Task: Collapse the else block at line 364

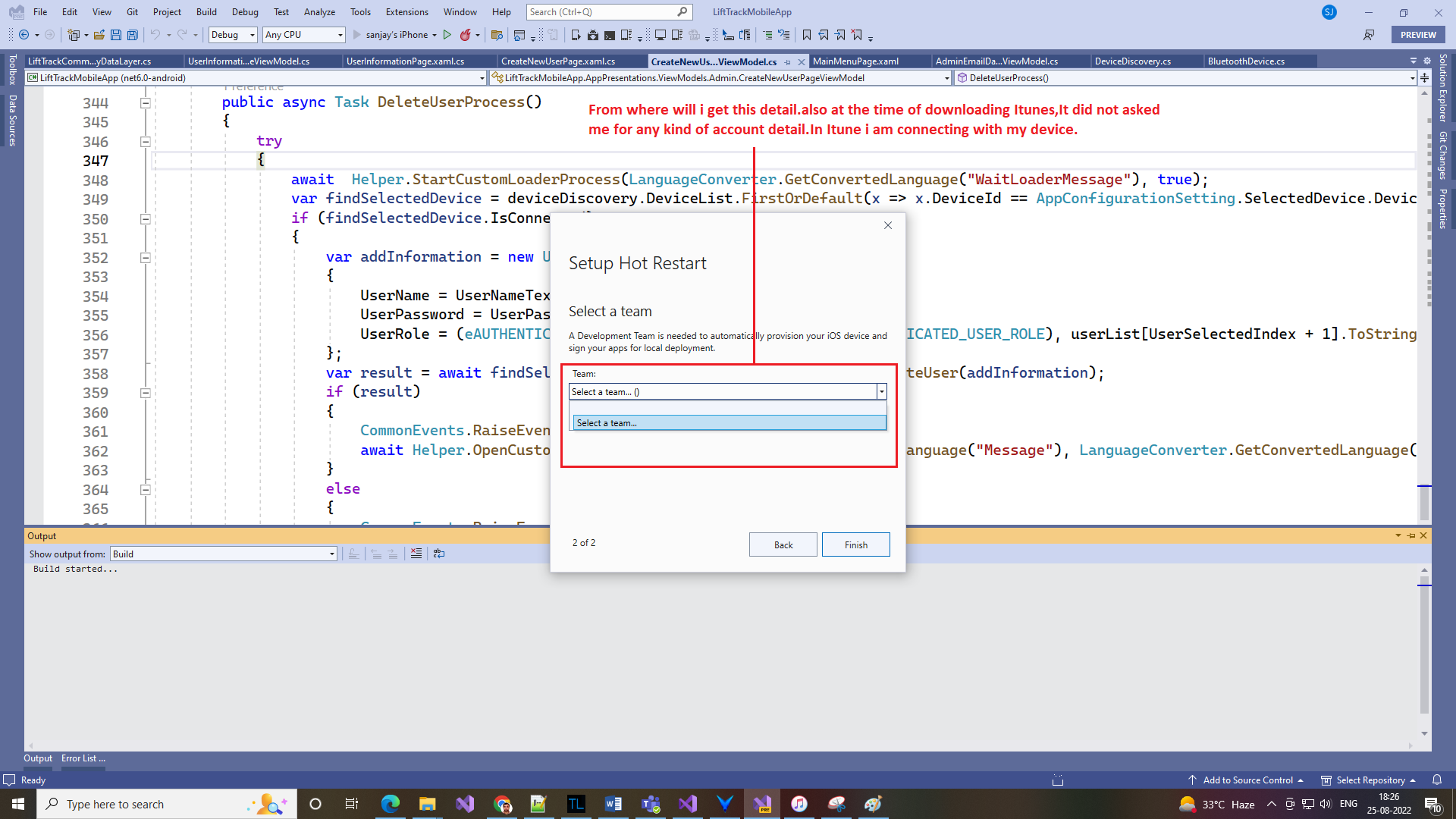Action: 145,490
